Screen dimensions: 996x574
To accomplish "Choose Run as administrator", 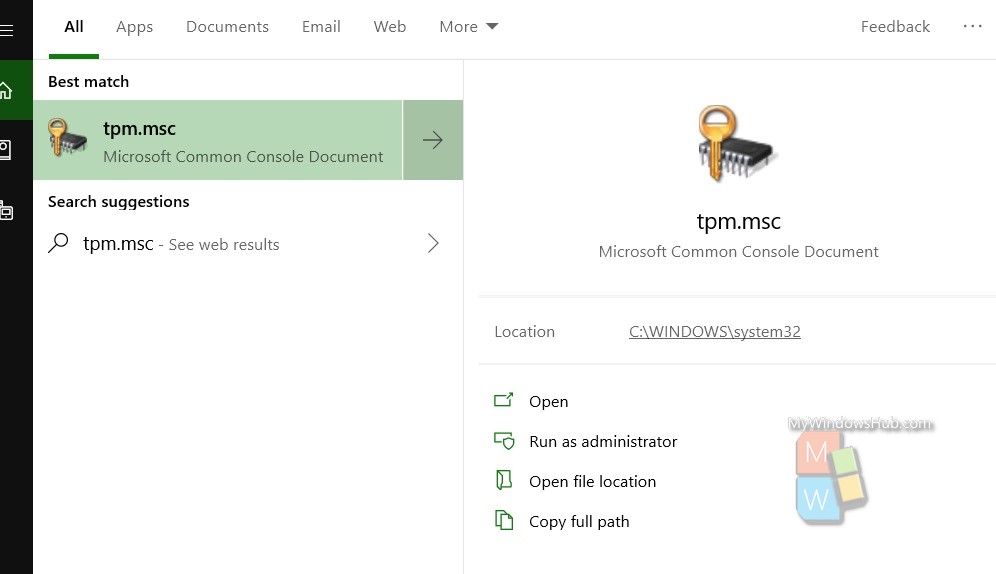I will point(603,441).
